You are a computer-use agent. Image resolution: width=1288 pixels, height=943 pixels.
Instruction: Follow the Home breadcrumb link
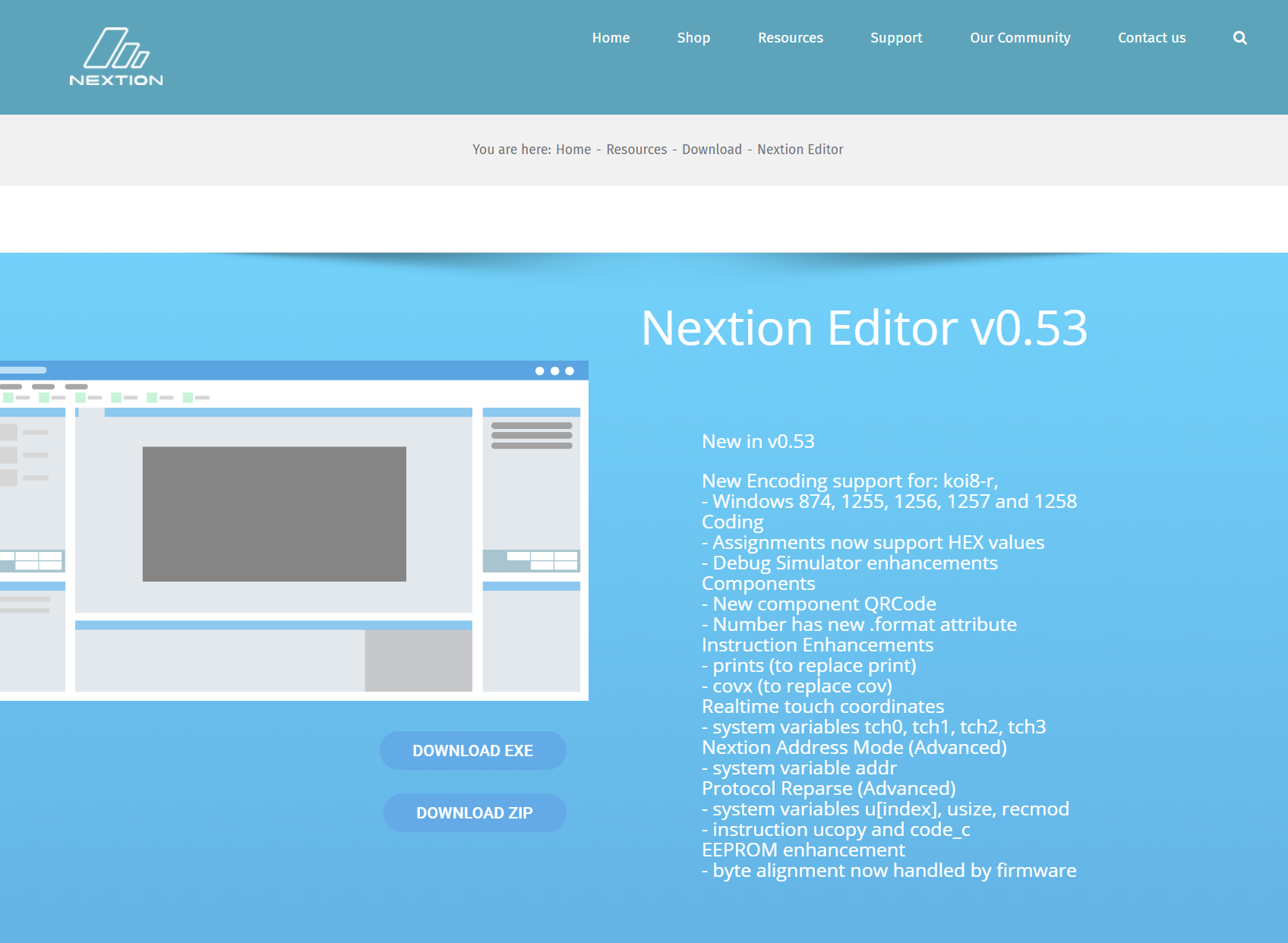pyautogui.click(x=573, y=150)
